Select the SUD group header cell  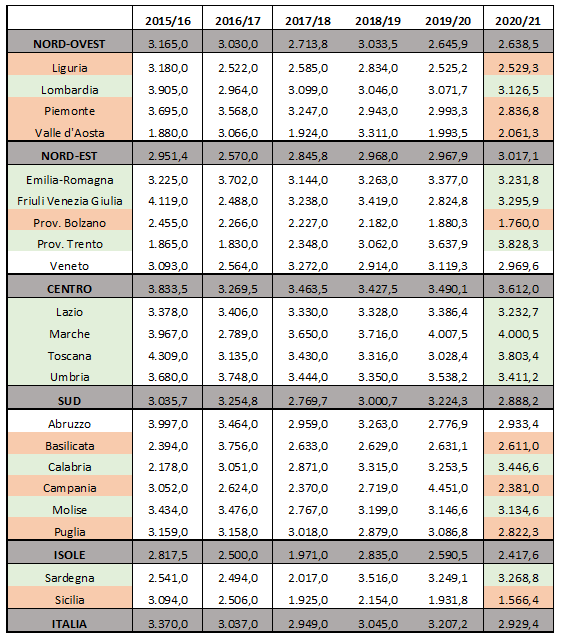coord(69,401)
